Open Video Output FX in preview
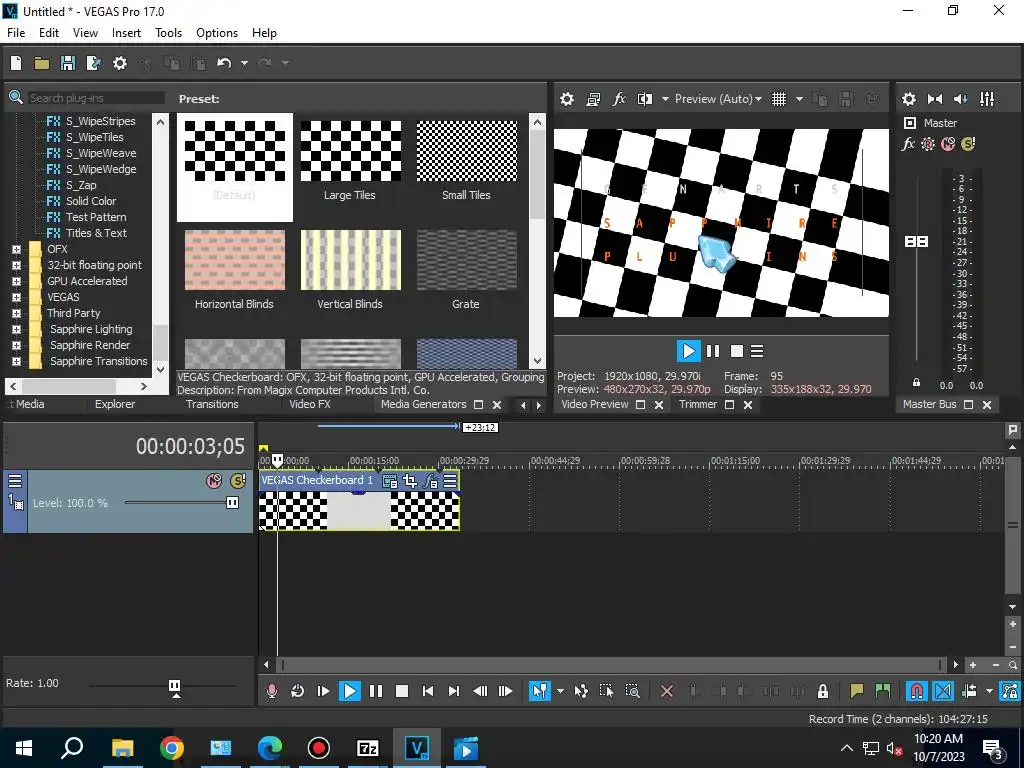The height and width of the screenshot is (768, 1024). point(618,99)
